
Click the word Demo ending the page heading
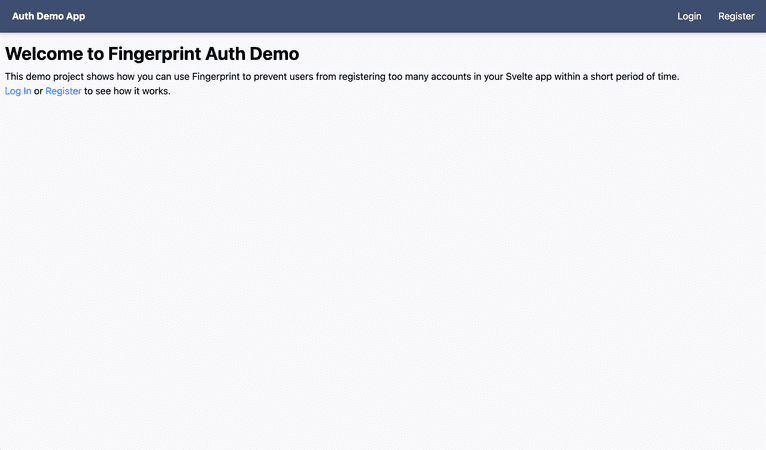pyautogui.click(x=273, y=54)
